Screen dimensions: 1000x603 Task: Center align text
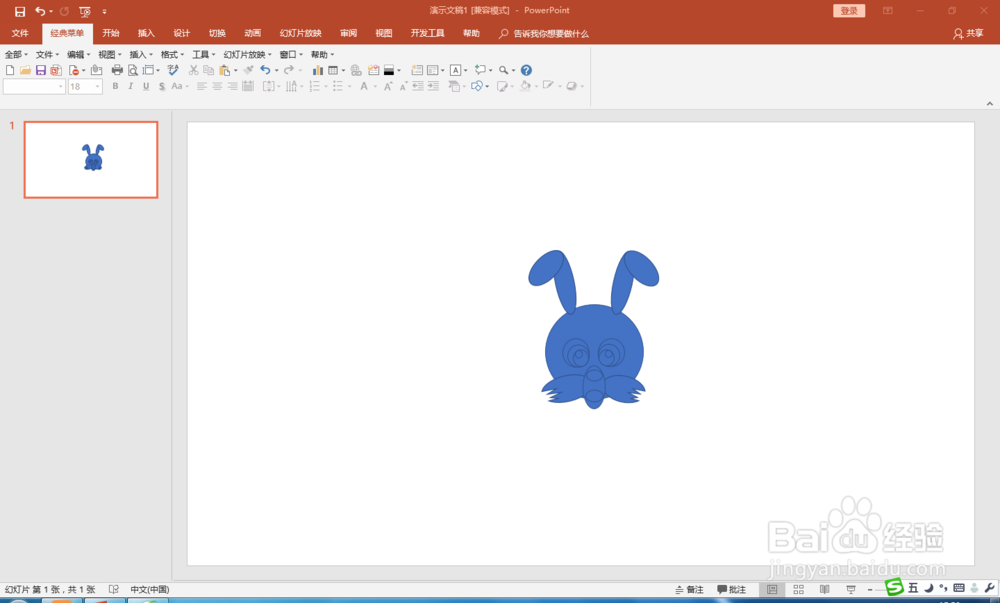click(217, 86)
